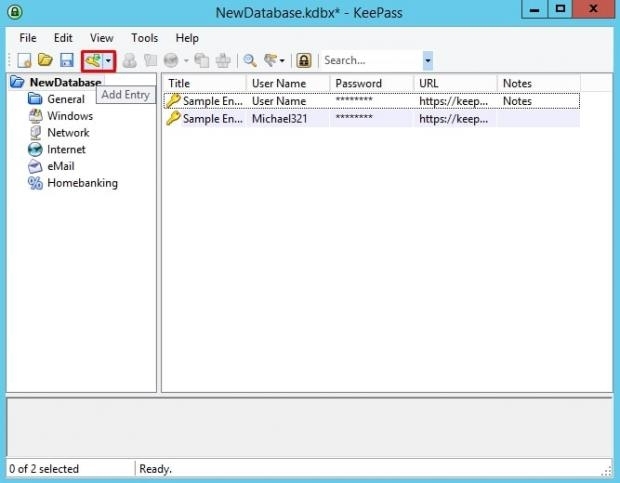Click the 'Notes' cell of first entry
The height and width of the screenshot is (483, 620).
(517, 101)
